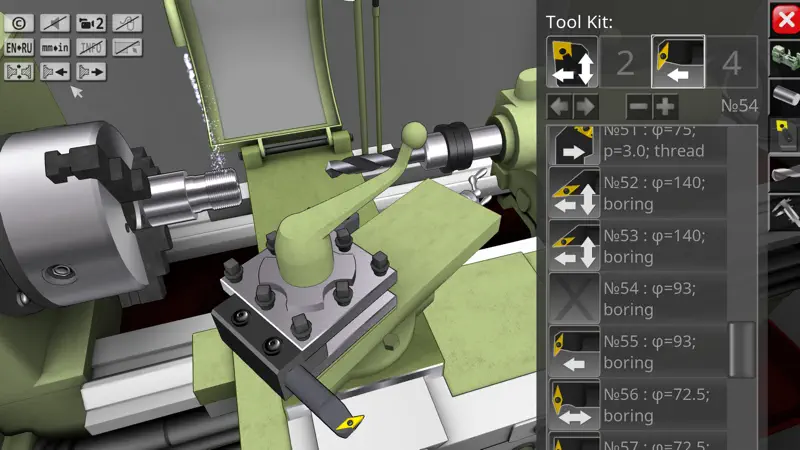Viewport: 800px width, 450px height.
Task: Open the drill bit sidebar icon
Action: coord(785,173)
